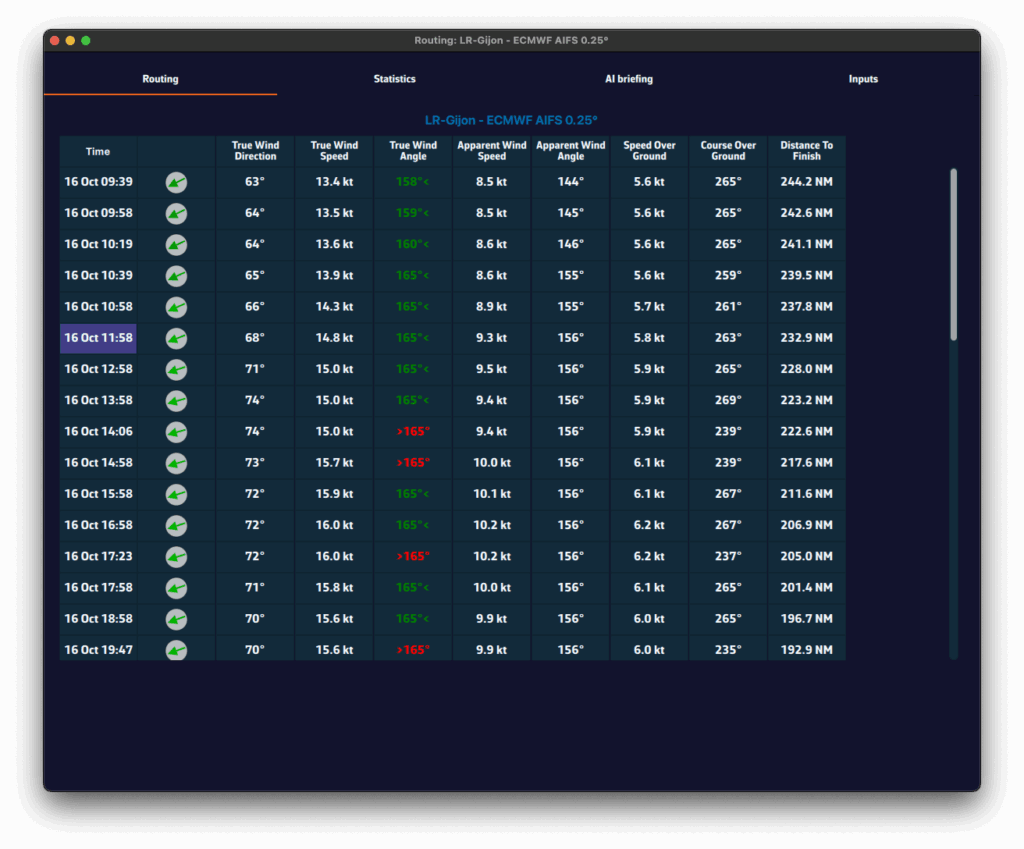Click wind arrow icon for 16 Oct 17:23
The height and width of the screenshot is (849, 1024).
click(176, 556)
